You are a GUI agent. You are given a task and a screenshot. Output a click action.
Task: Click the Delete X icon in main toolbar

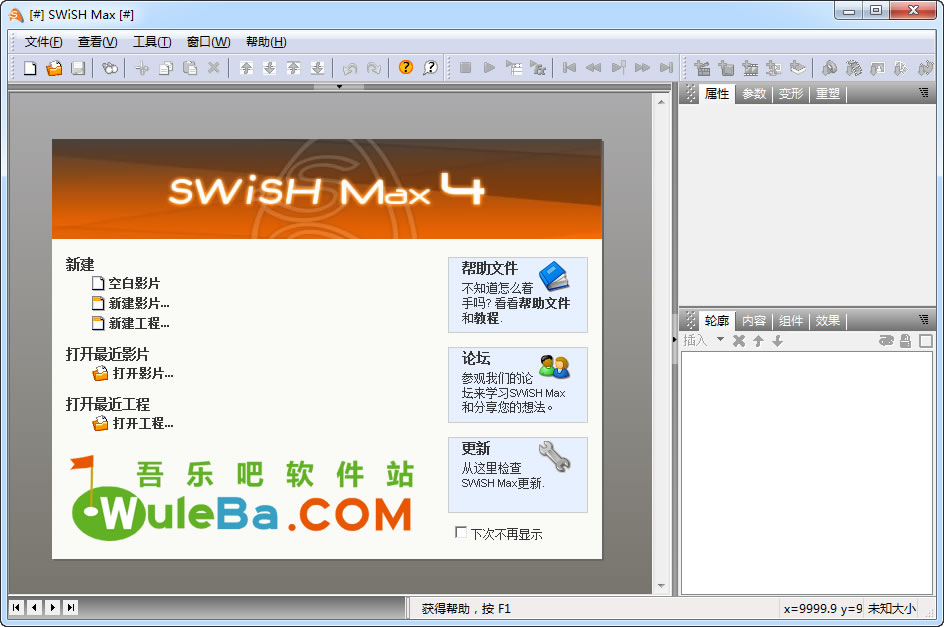214,68
